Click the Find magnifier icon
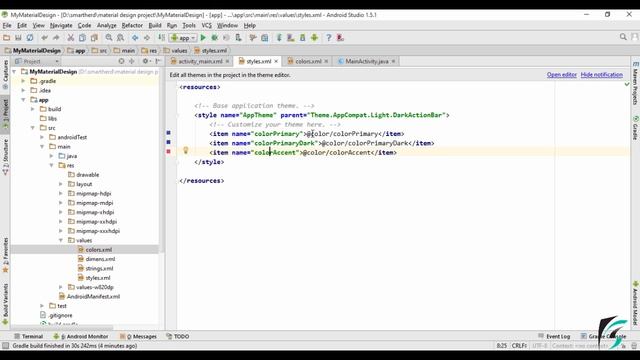Image resolution: width=640 pixels, height=360 pixels. [109, 38]
